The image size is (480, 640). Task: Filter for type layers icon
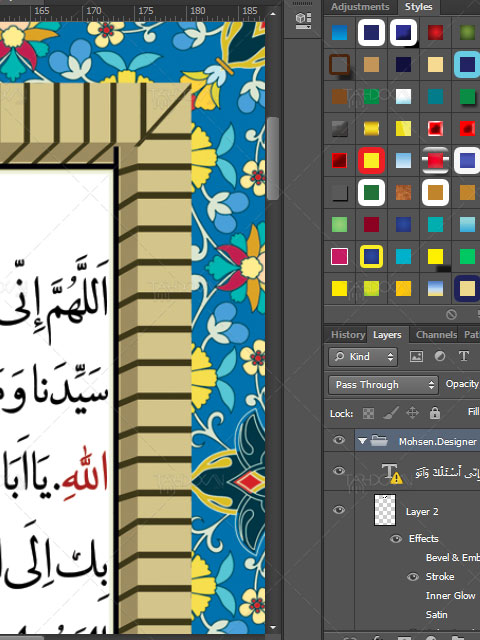[x=464, y=356]
